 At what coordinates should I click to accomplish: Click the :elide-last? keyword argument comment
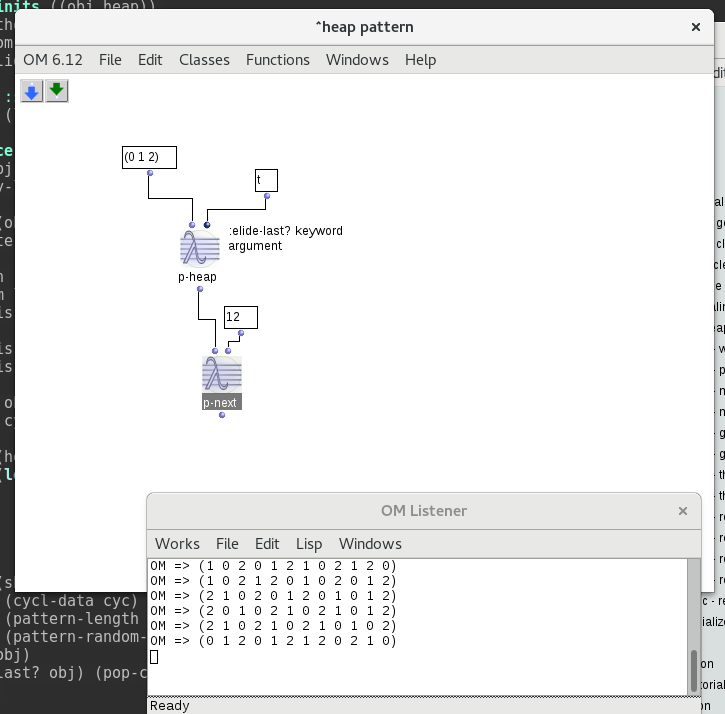tap(285, 238)
